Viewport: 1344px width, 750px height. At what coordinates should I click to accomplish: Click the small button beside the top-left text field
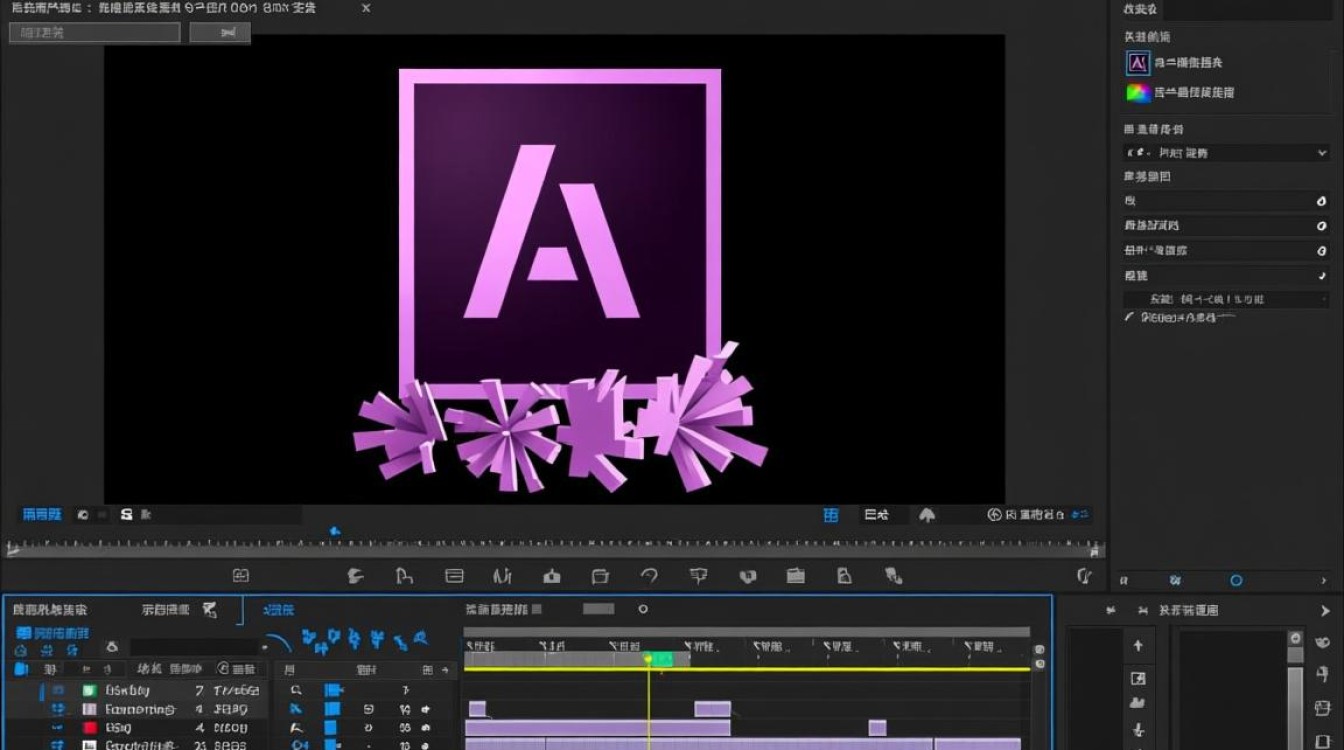tap(219, 33)
